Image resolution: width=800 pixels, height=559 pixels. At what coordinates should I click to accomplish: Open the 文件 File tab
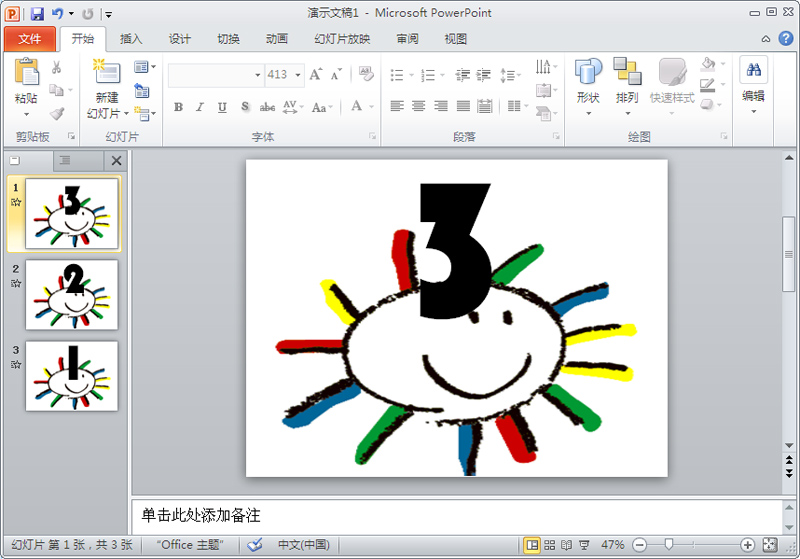[x=30, y=39]
